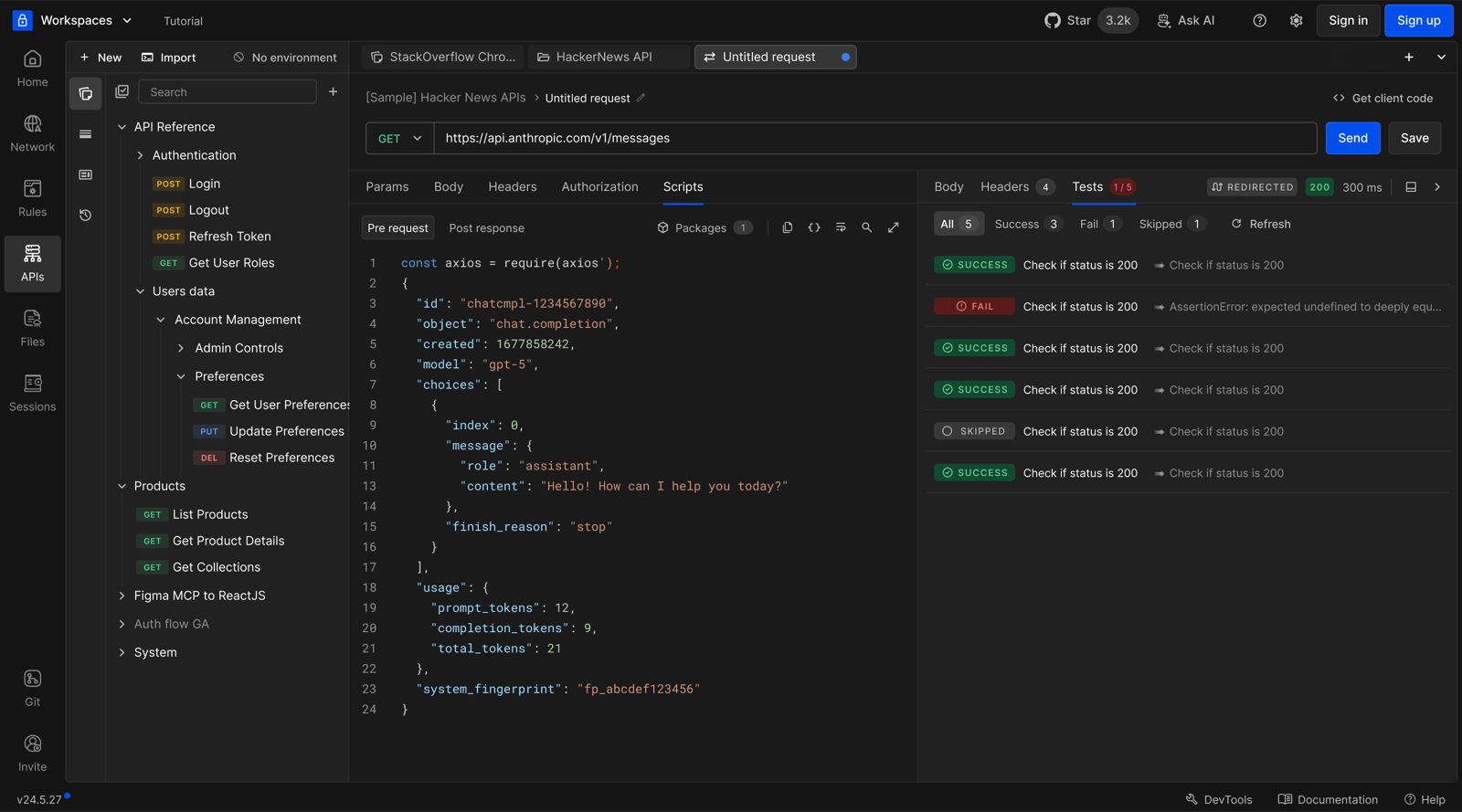Viewport: 1462px width, 812px height.
Task: Expand the Admin Controls folder
Action: coord(181,348)
